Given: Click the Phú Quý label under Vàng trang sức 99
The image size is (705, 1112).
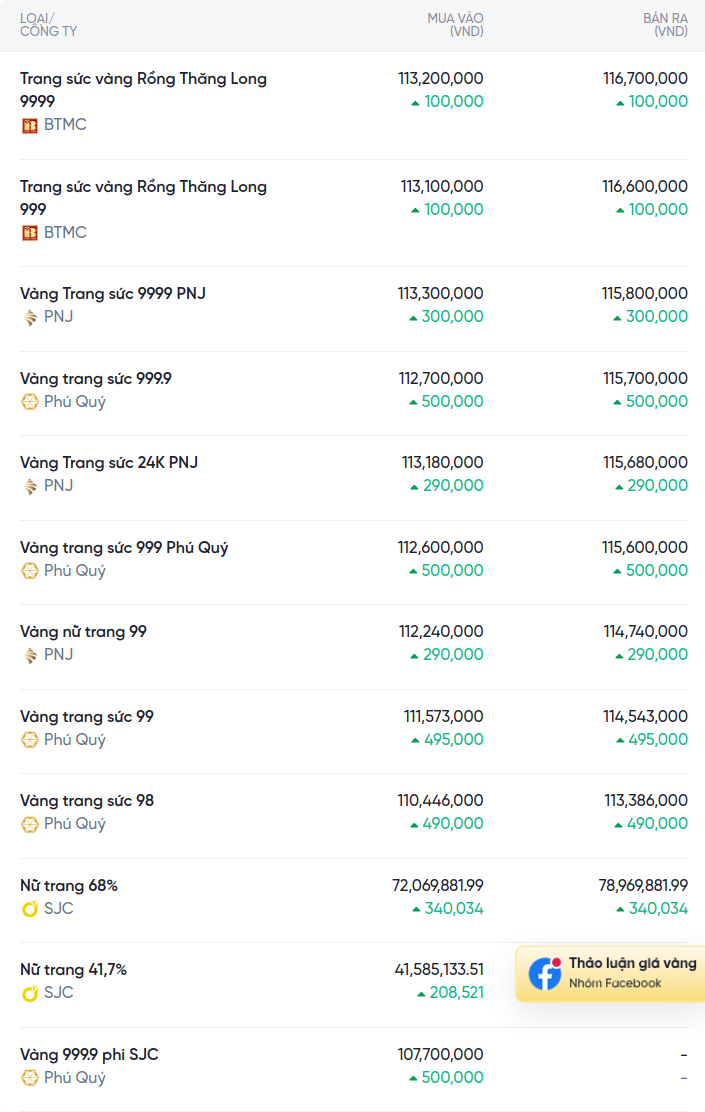Looking at the screenshot, I should 74,740.
